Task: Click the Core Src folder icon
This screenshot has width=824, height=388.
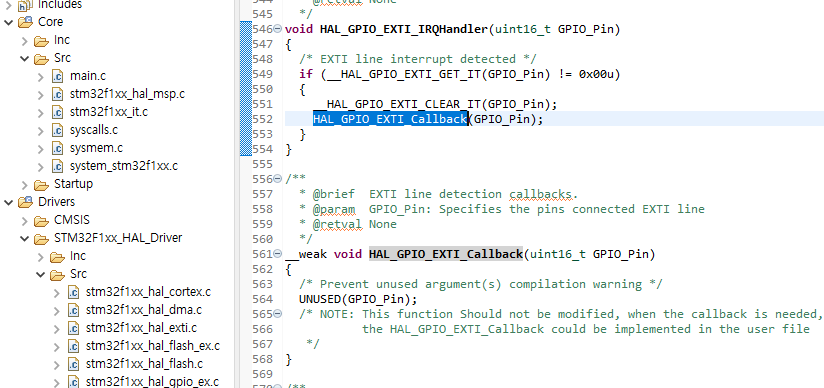Action: click(x=42, y=58)
